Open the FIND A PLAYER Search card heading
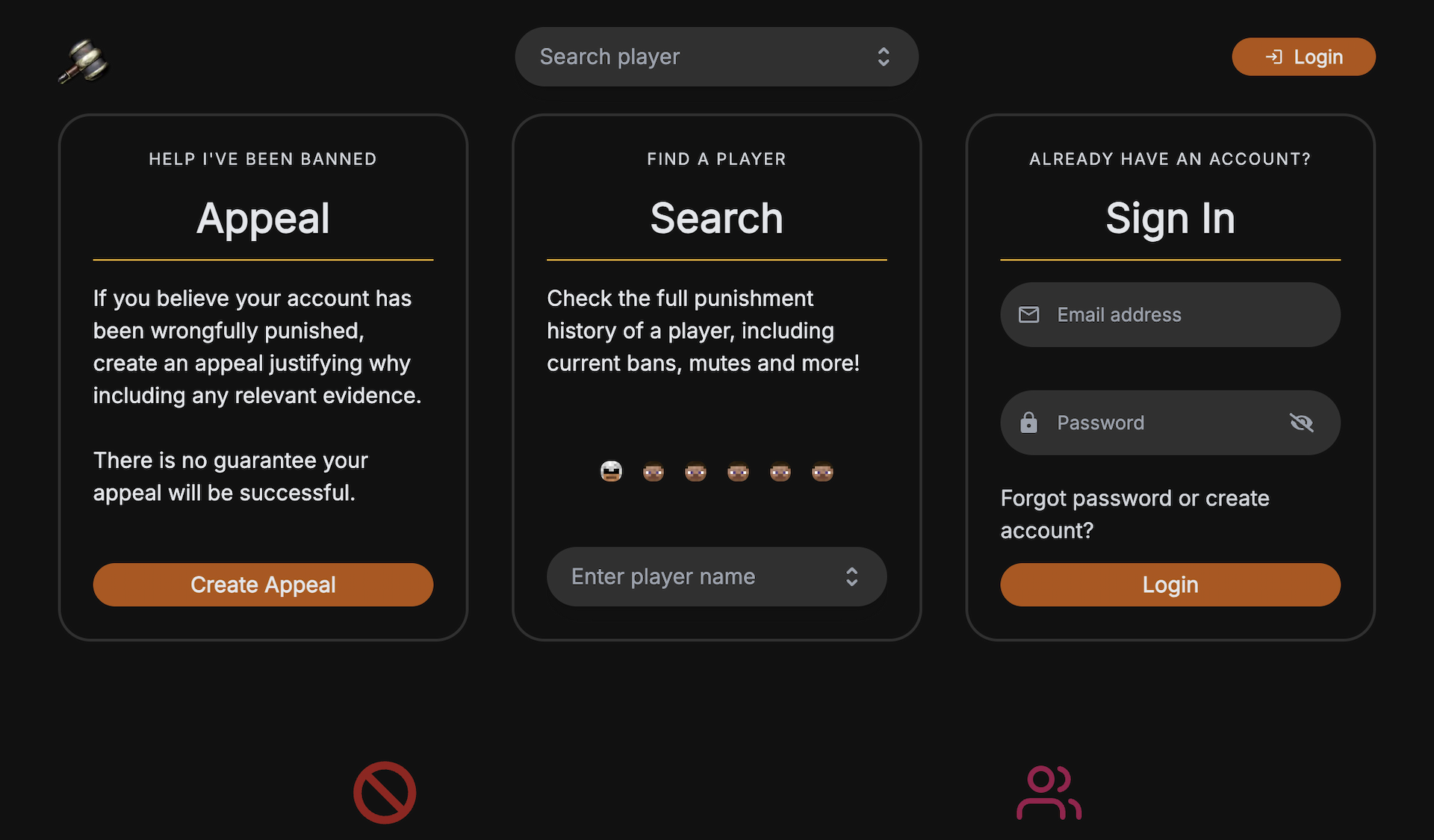This screenshot has width=1434, height=840. 716,218
